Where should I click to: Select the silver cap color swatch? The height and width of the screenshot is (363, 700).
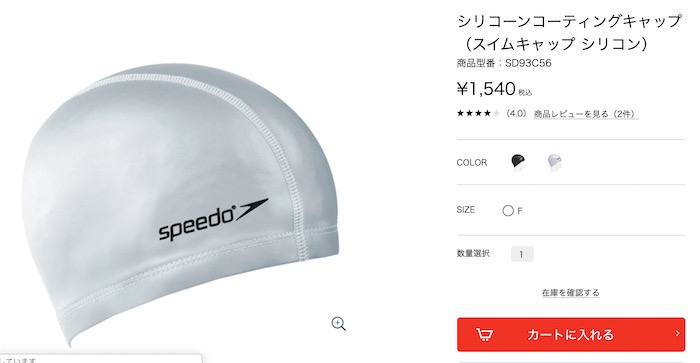pos(554,162)
